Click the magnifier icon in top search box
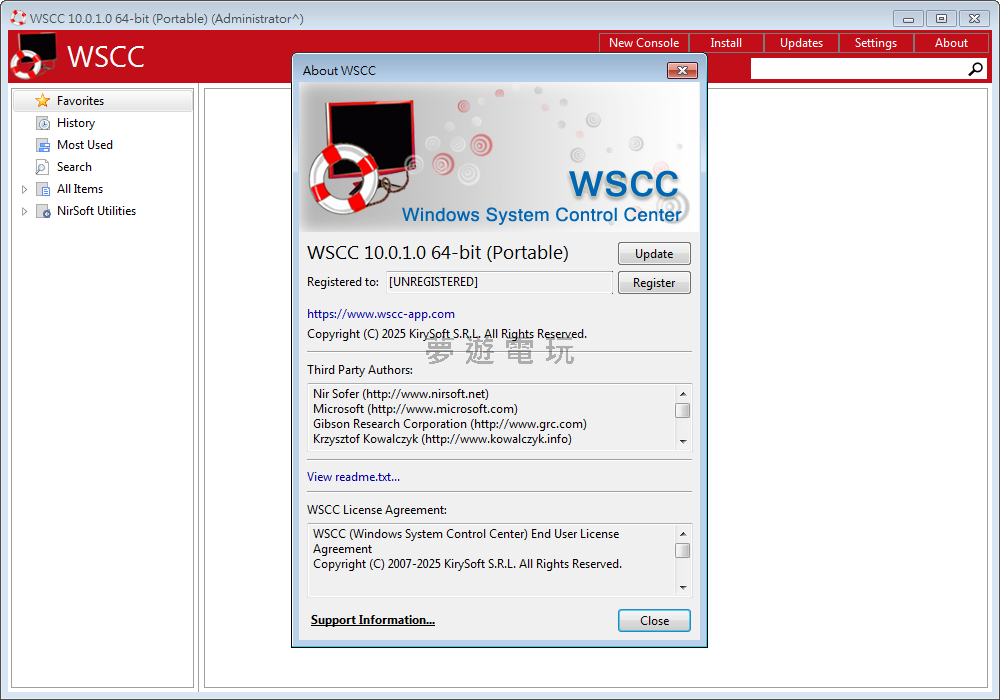1000x700 pixels. pyautogui.click(x=976, y=69)
